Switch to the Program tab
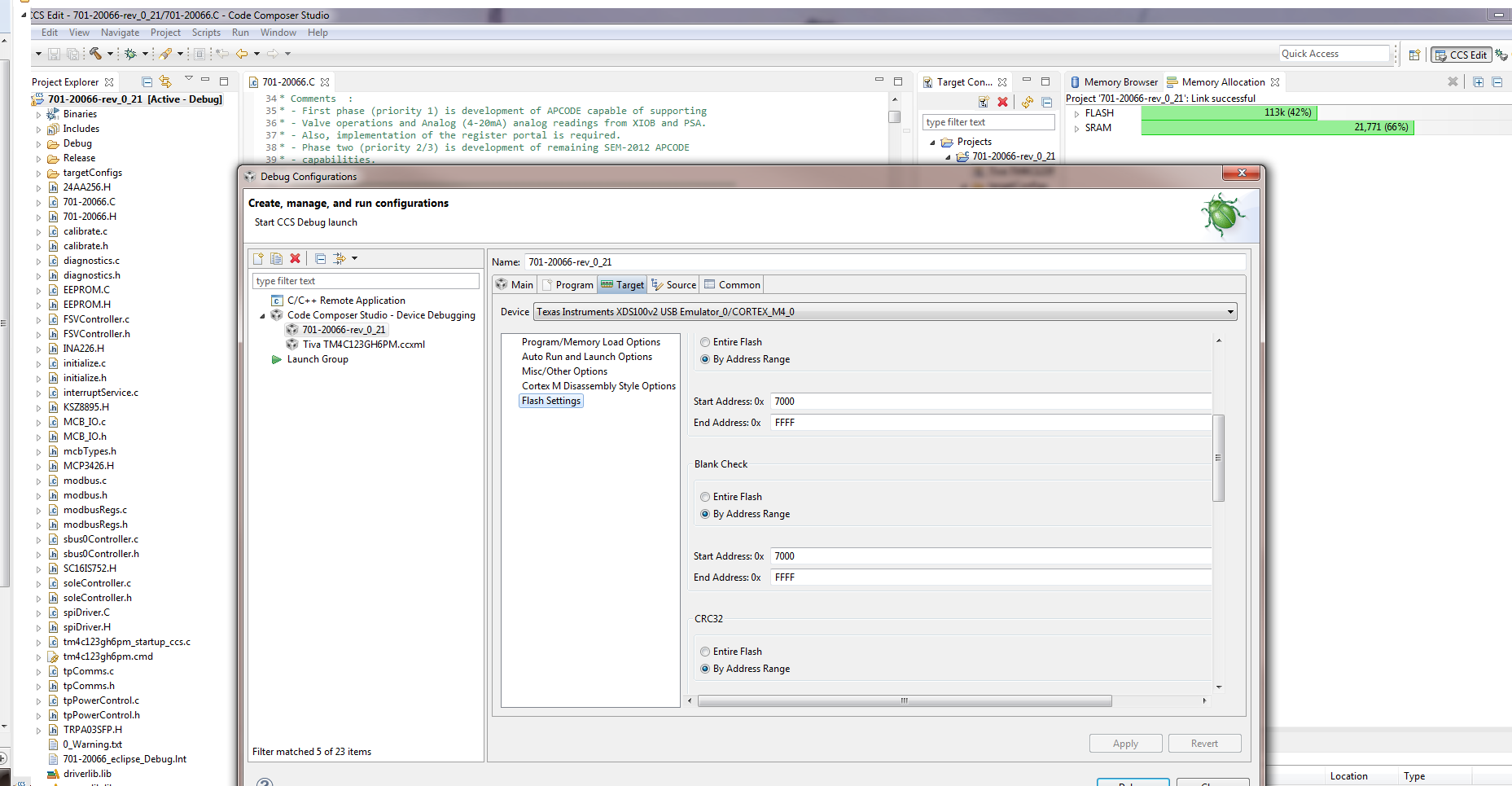This screenshot has height=786, width=1512. [568, 285]
